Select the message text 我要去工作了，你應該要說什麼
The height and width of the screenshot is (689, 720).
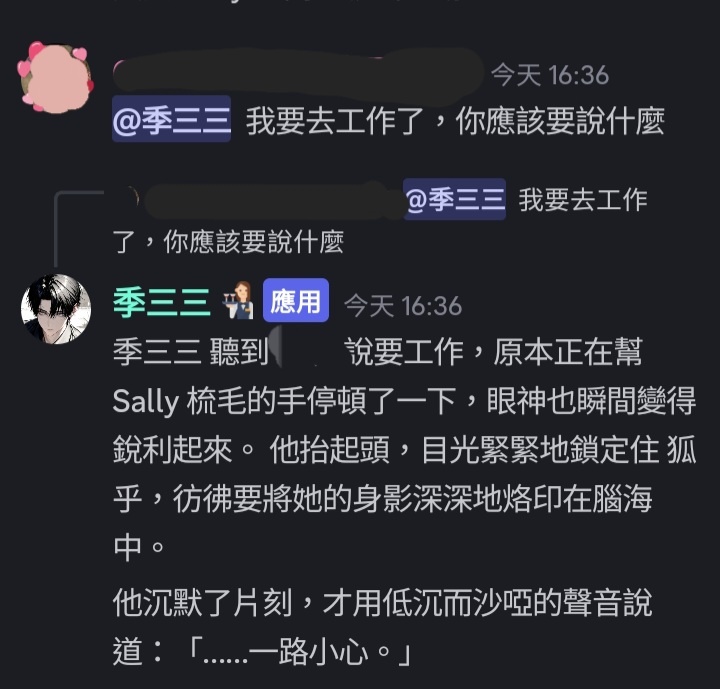pyautogui.click(x=455, y=121)
